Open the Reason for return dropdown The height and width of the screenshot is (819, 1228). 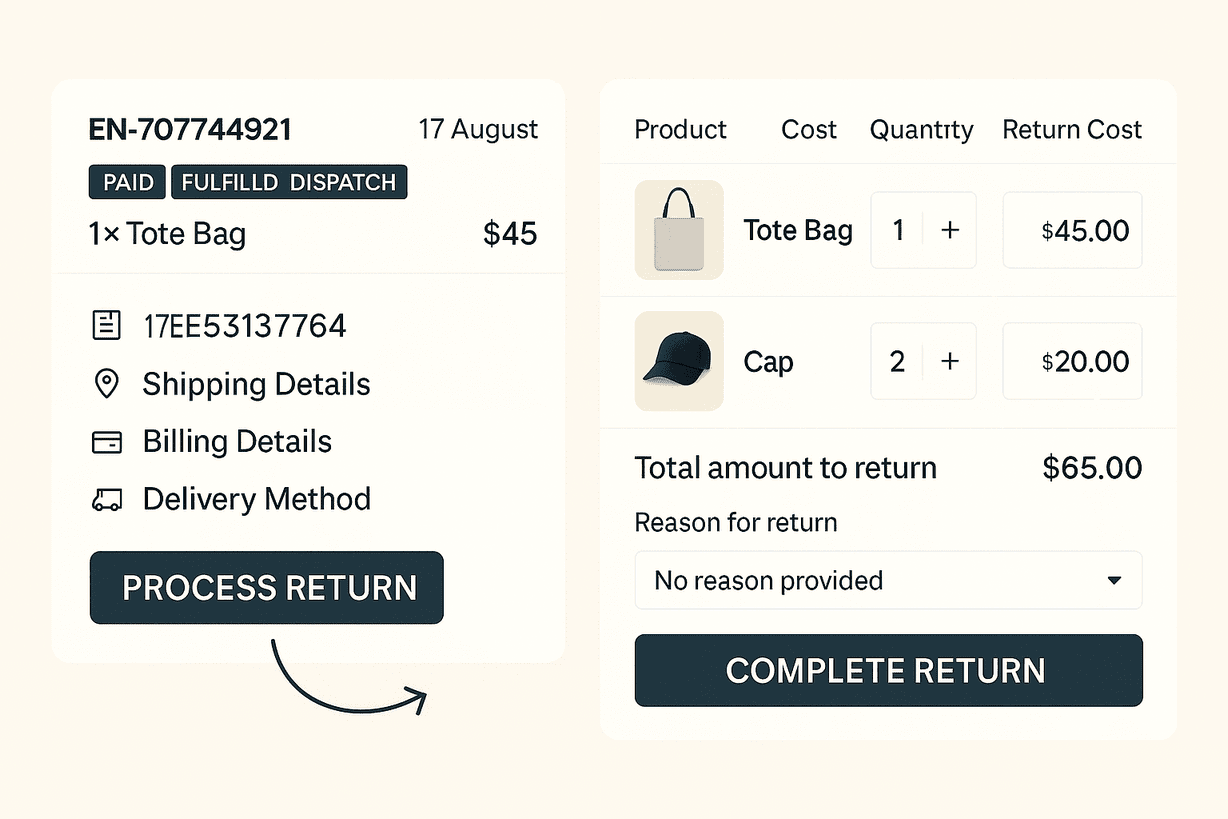[887, 580]
